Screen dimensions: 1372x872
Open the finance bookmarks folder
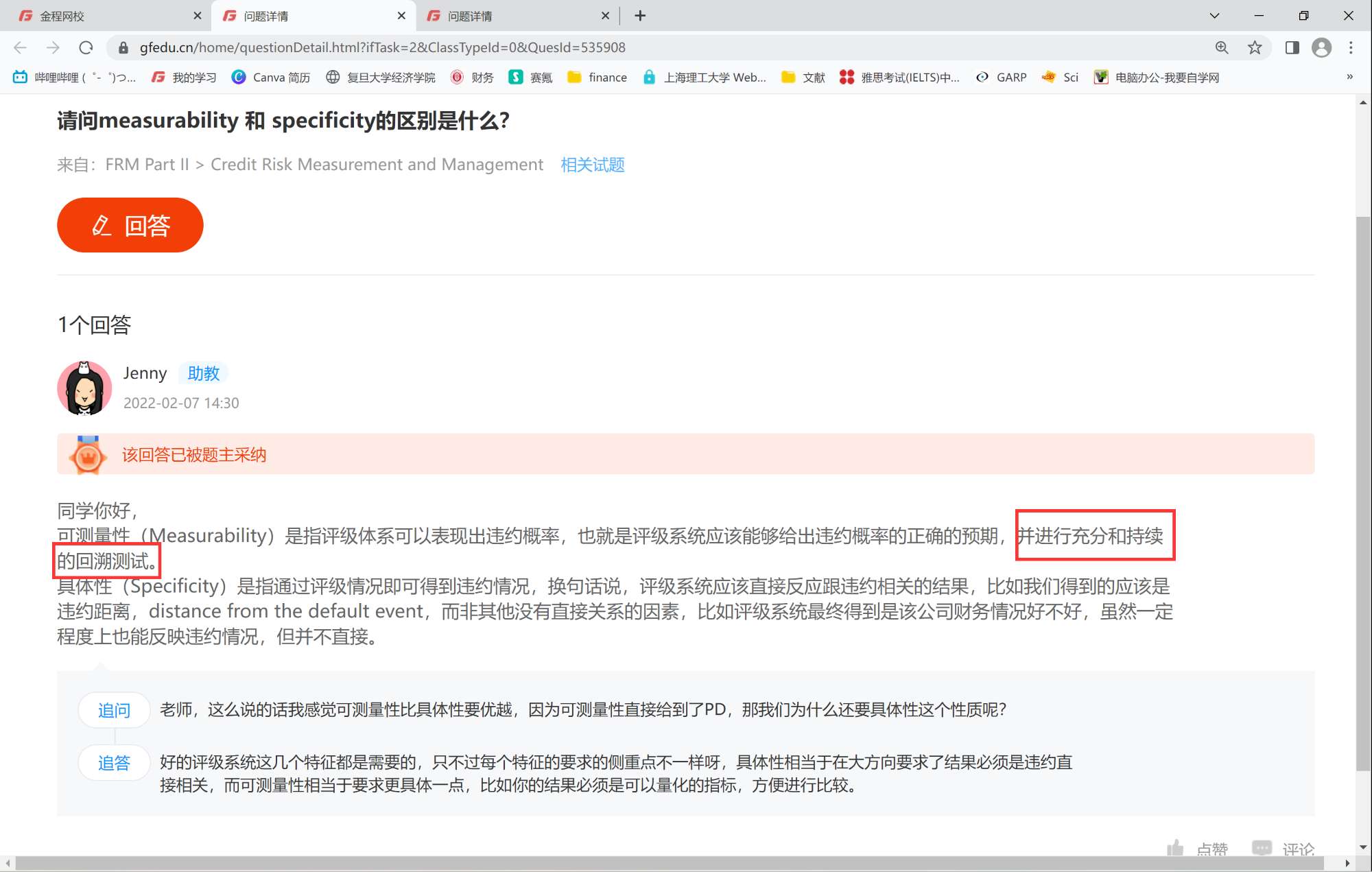[x=598, y=78]
